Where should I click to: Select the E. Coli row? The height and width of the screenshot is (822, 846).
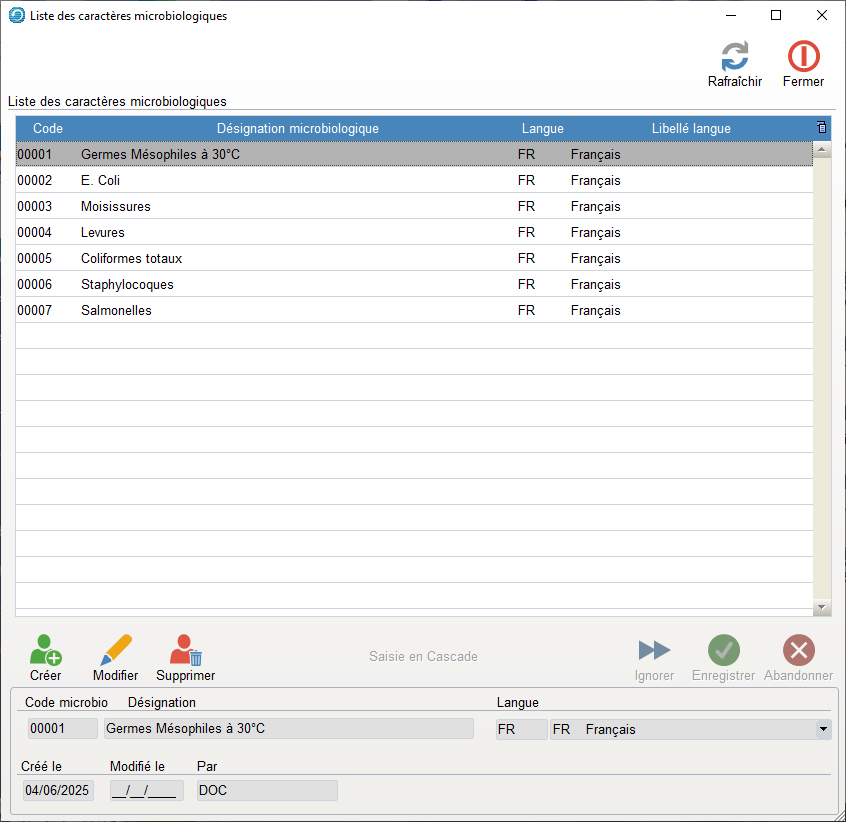point(300,181)
